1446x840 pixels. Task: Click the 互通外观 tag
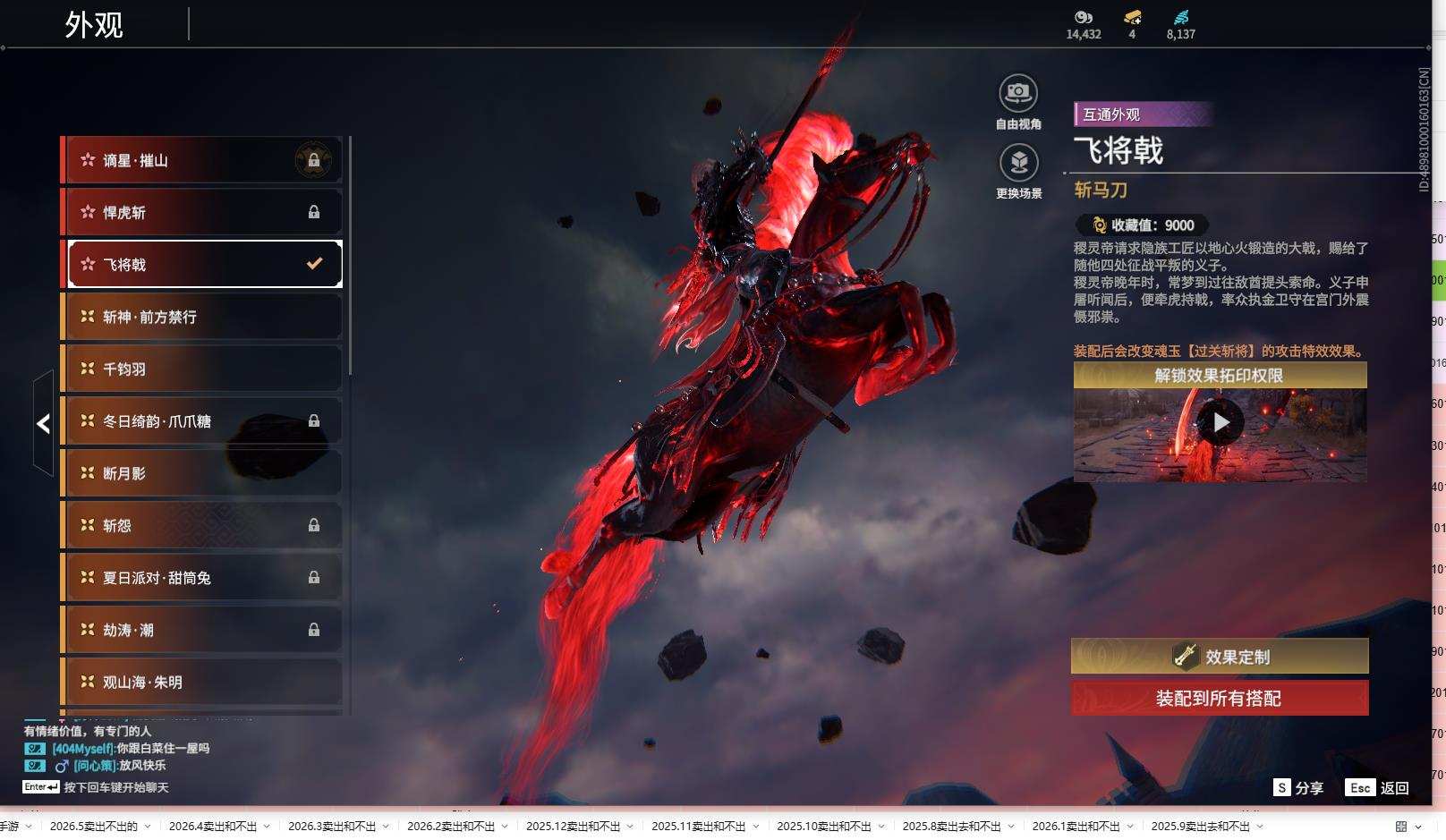pos(1144,115)
